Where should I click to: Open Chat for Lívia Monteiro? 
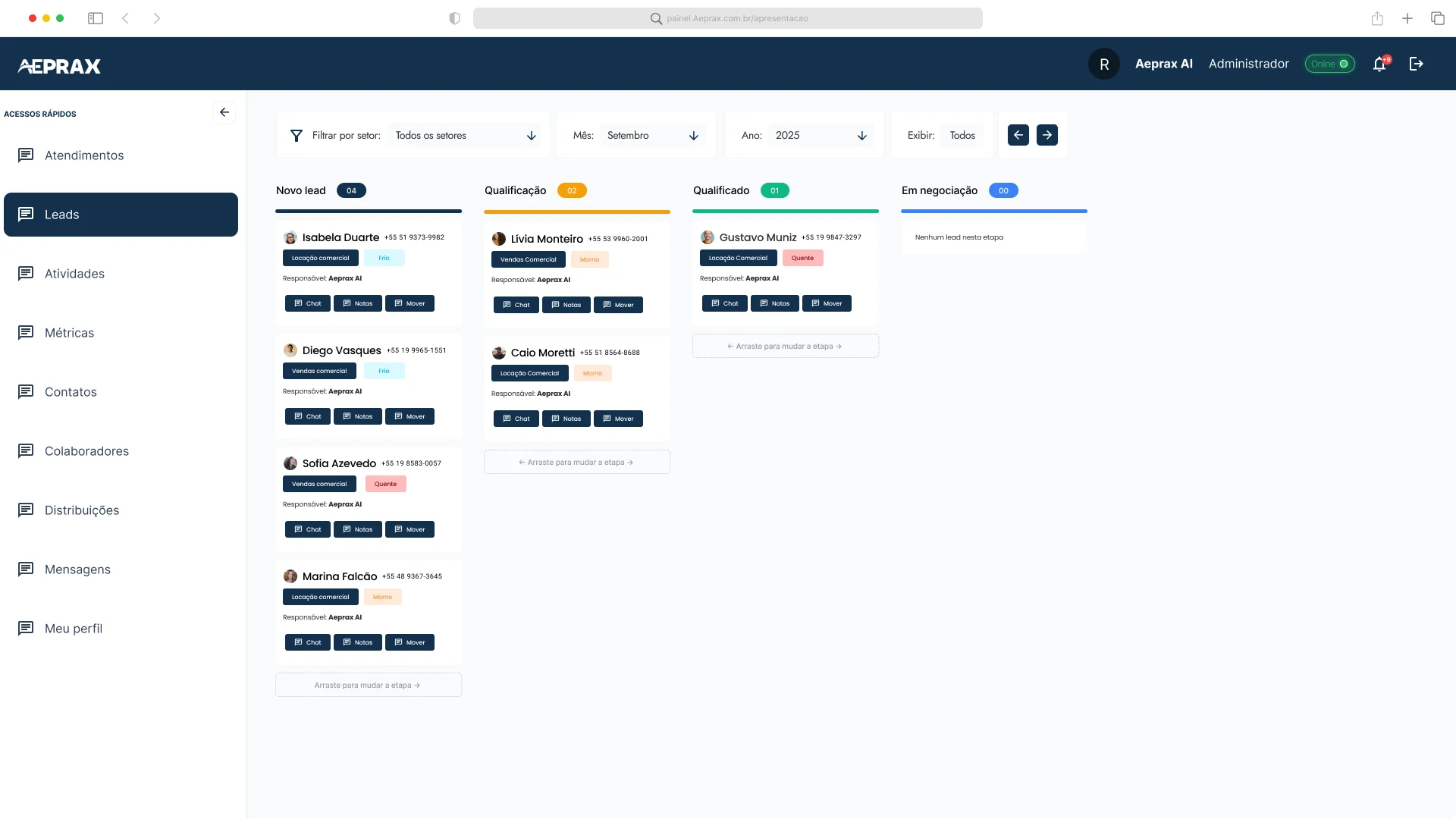click(x=516, y=305)
